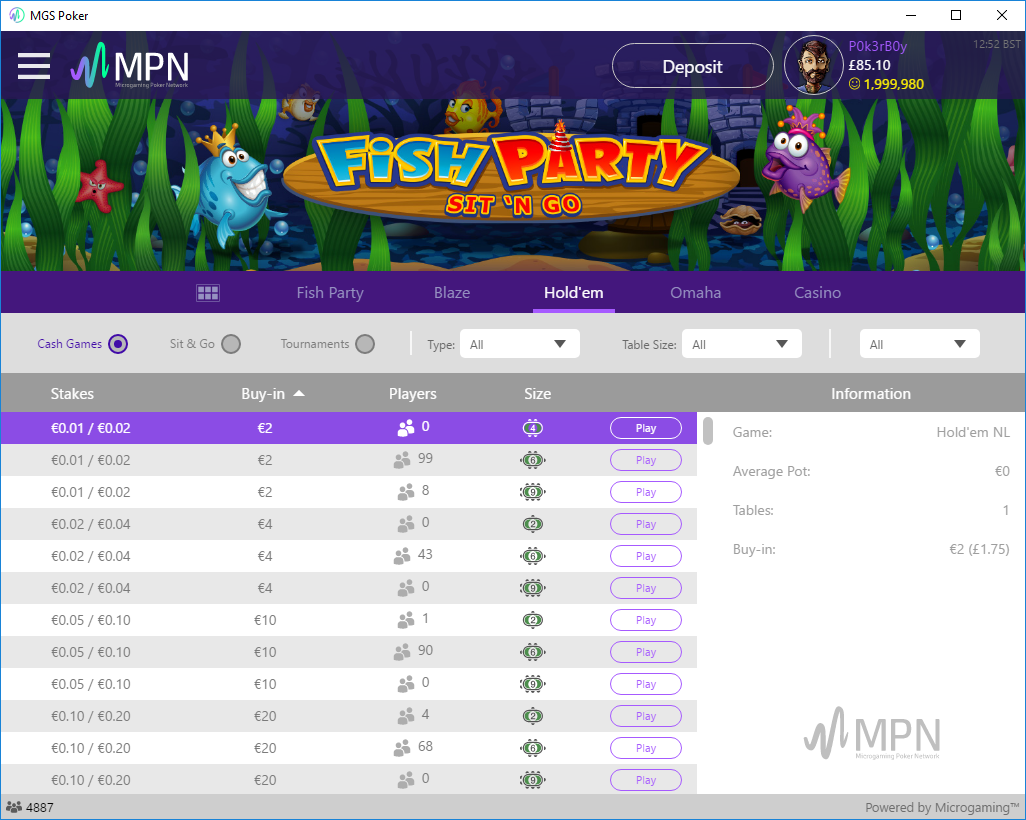Select the Sit & Go radio button
This screenshot has width=1026, height=820.
pos(231,344)
